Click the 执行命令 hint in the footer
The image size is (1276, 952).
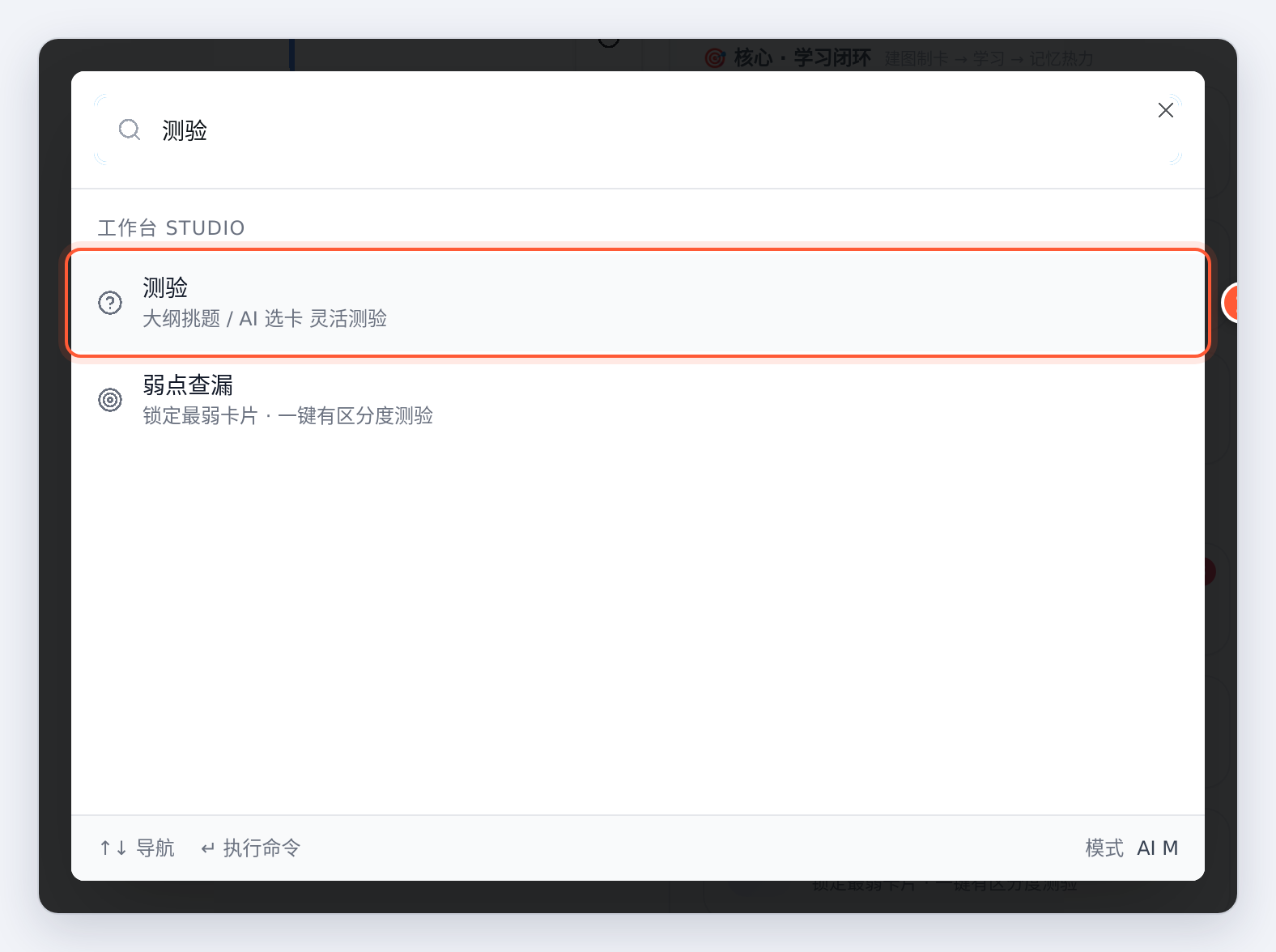click(x=251, y=848)
